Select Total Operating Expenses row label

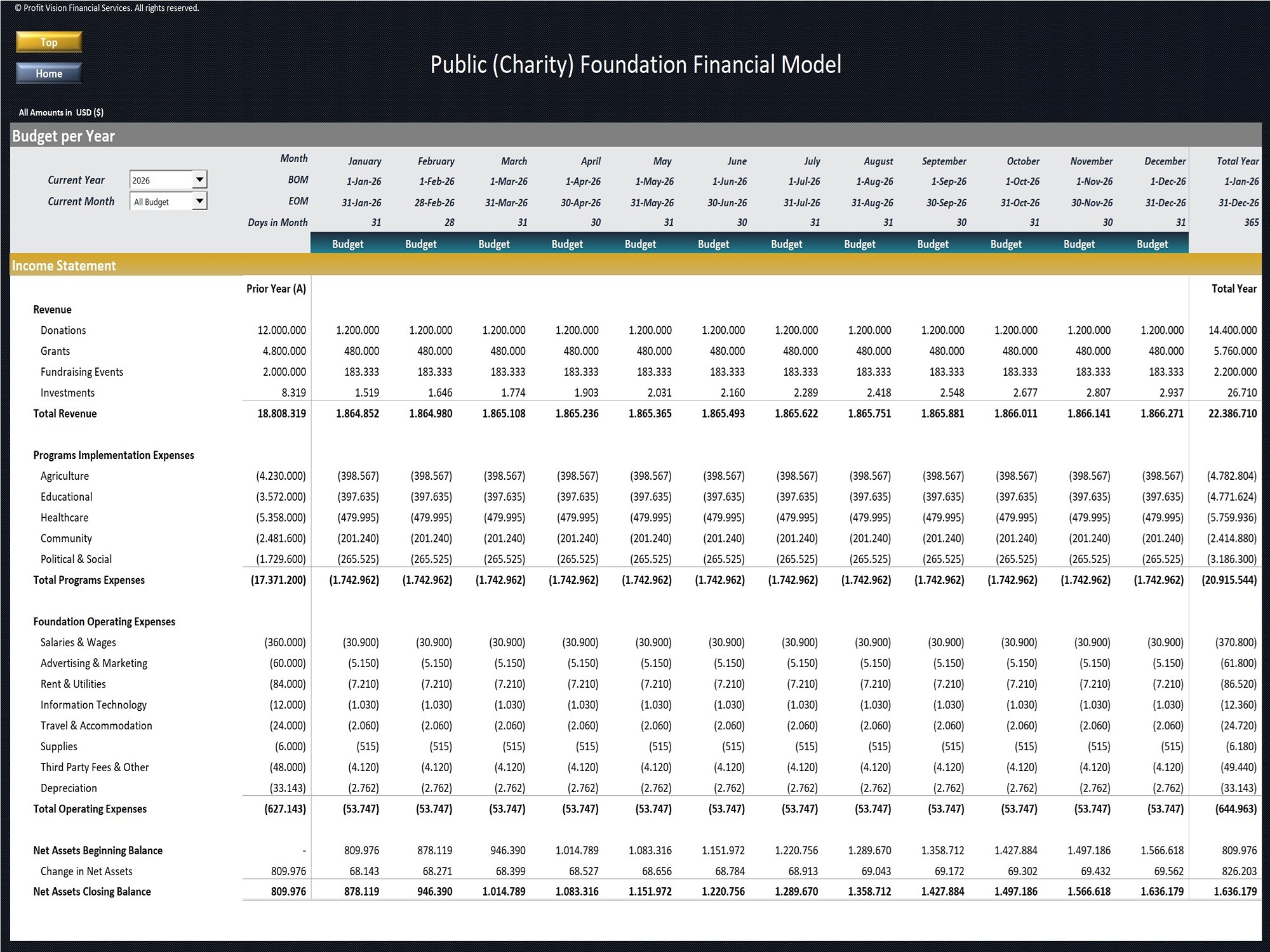[90, 809]
